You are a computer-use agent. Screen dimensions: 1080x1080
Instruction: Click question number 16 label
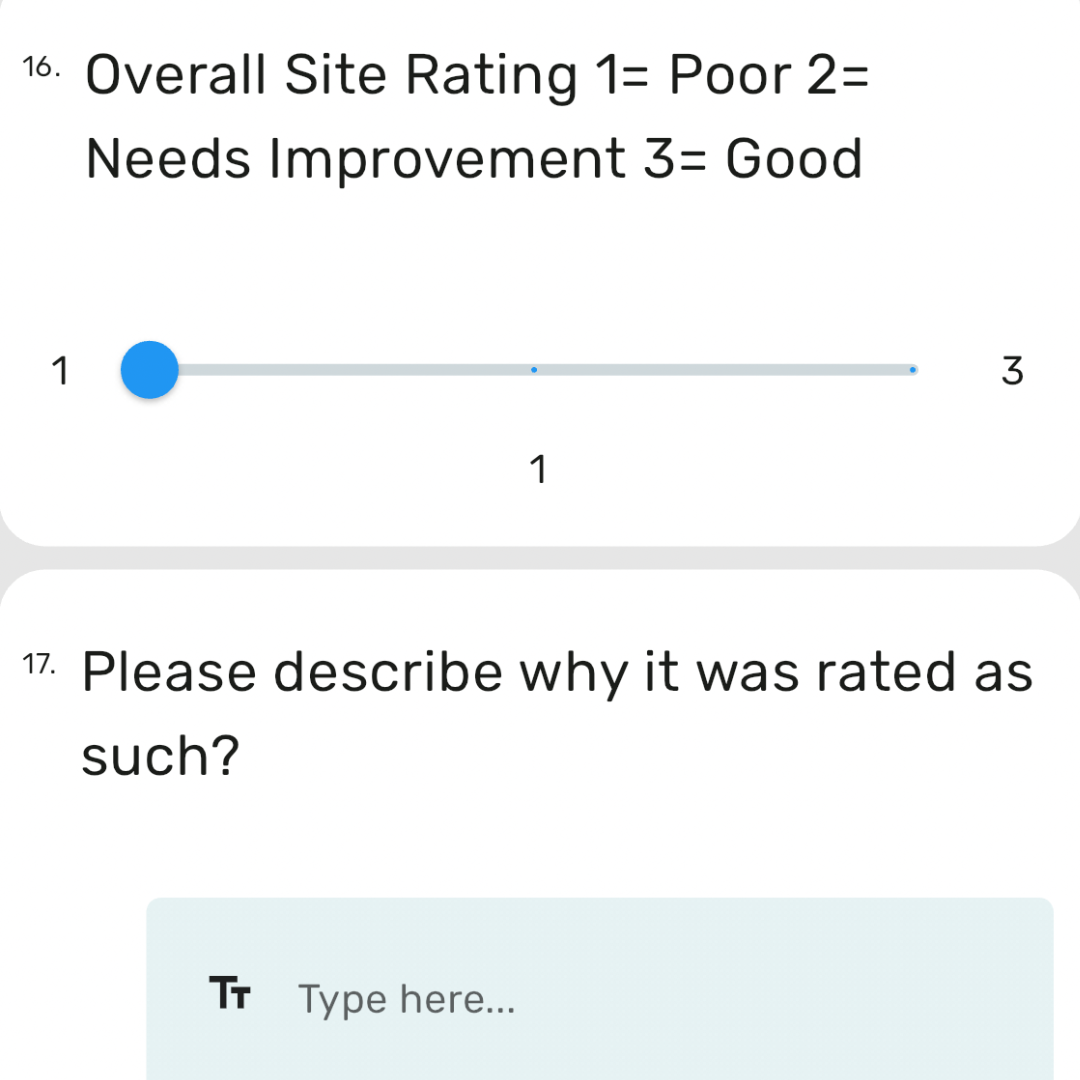click(x=41, y=68)
